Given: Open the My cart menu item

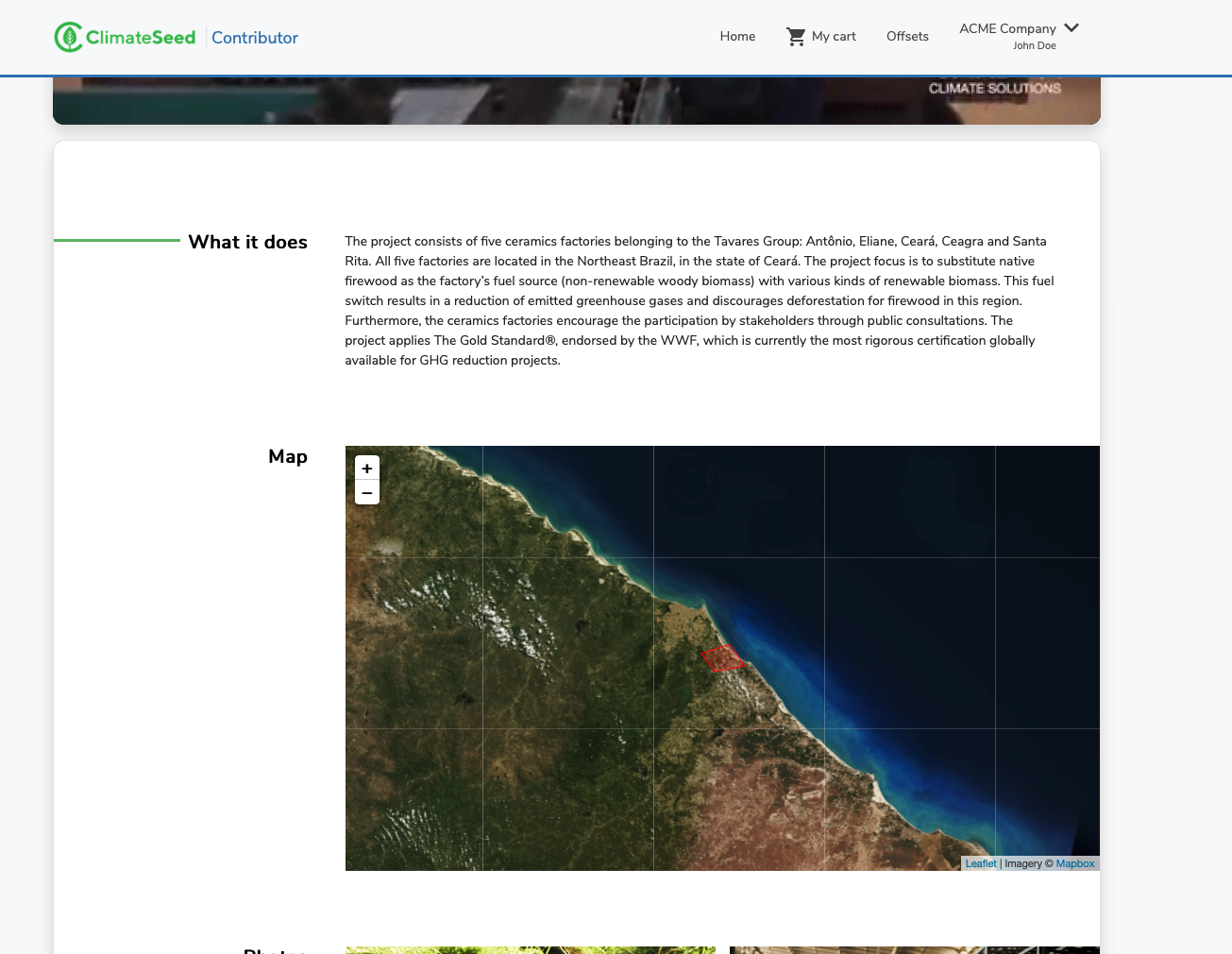Looking at the screenshot, I should coord(834,36).
